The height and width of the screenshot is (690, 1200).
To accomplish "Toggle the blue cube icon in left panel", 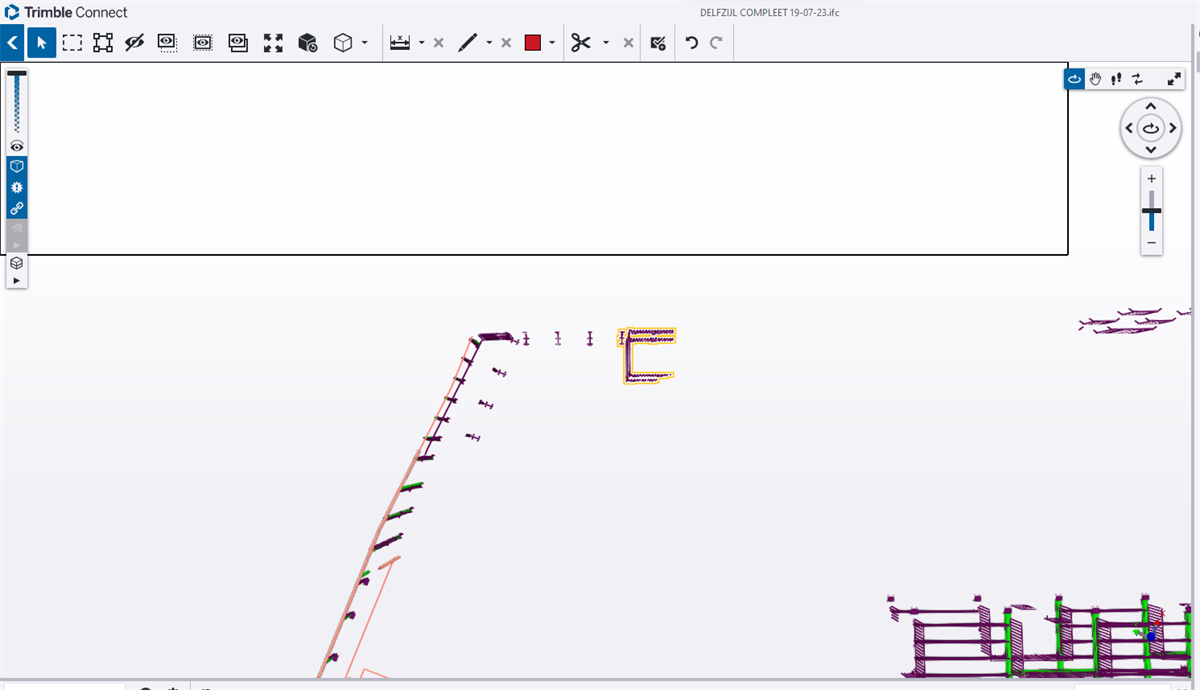I will (x=17, y=166).
